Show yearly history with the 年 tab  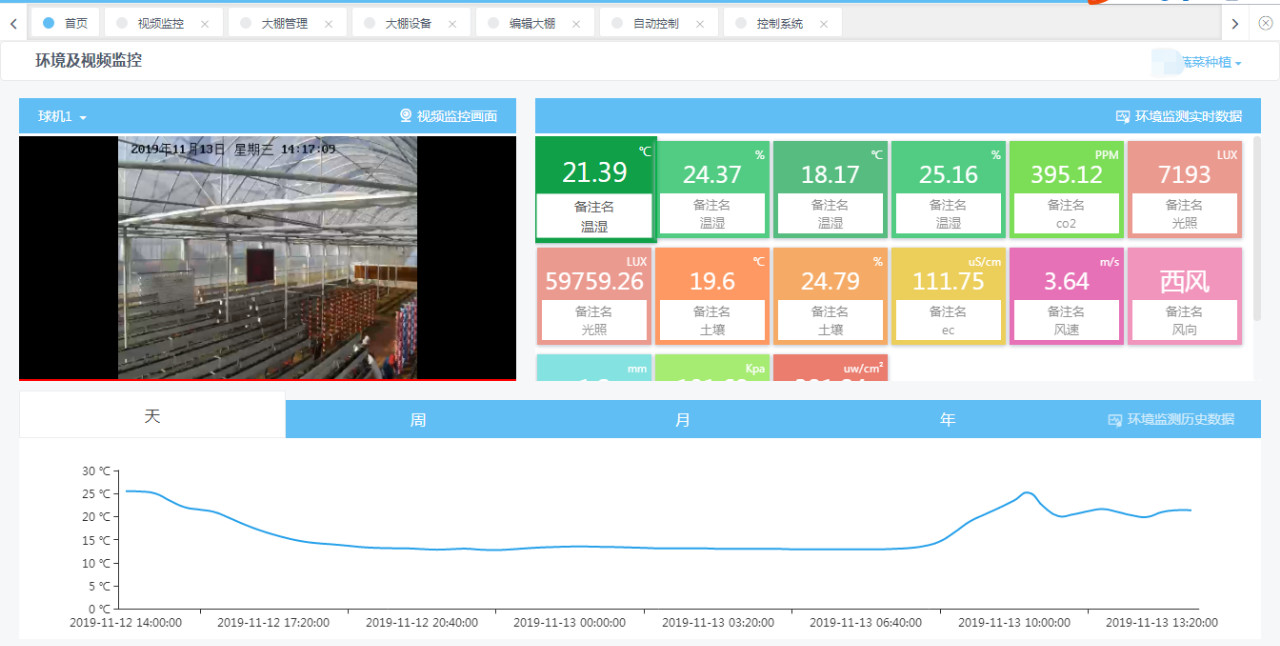(x=948, y=420)
